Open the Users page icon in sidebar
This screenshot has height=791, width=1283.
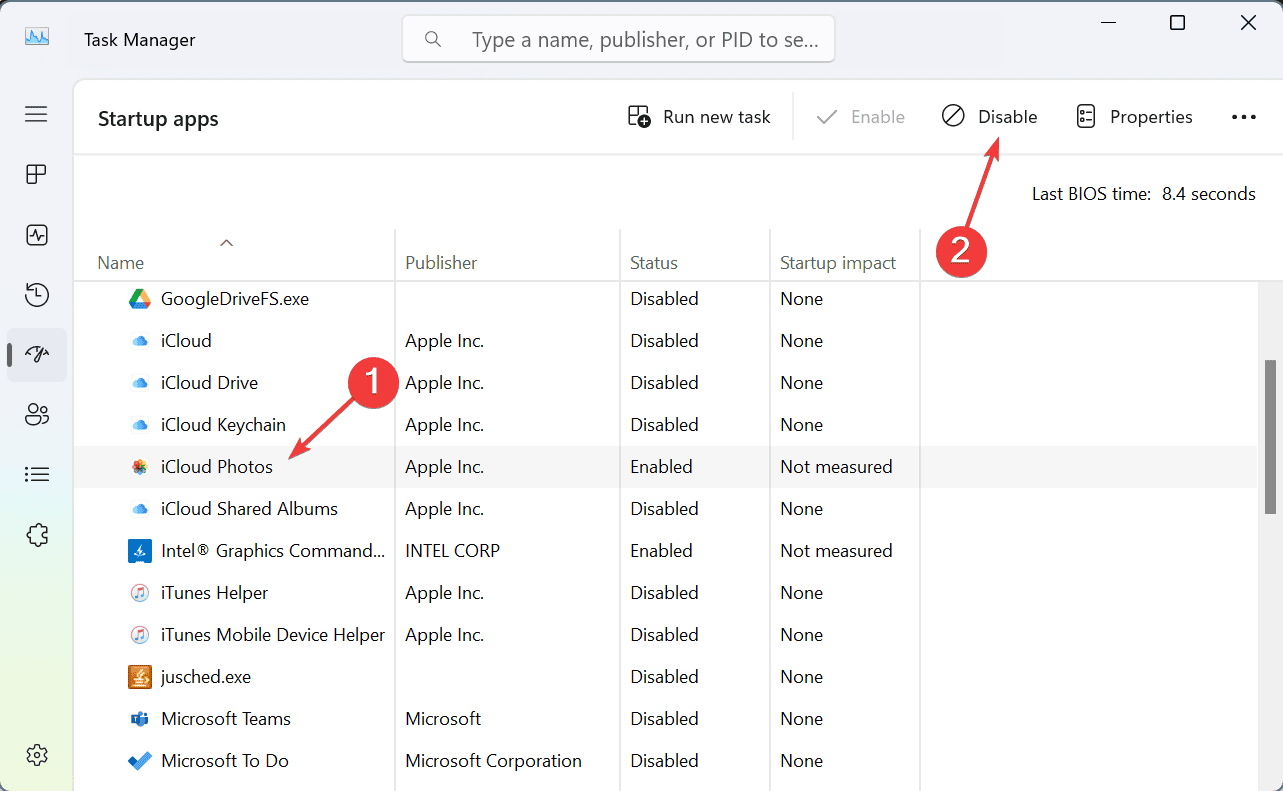click(37, 414)
